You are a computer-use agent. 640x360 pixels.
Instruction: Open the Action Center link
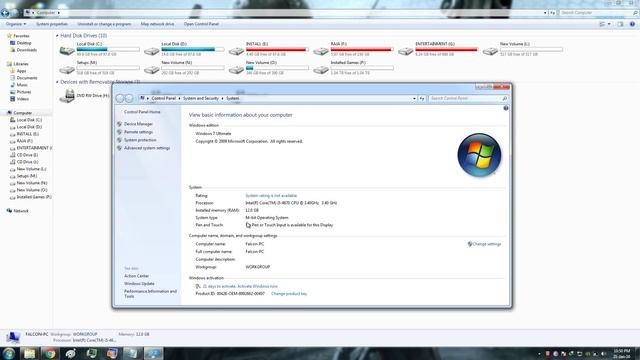pos(136,276)
